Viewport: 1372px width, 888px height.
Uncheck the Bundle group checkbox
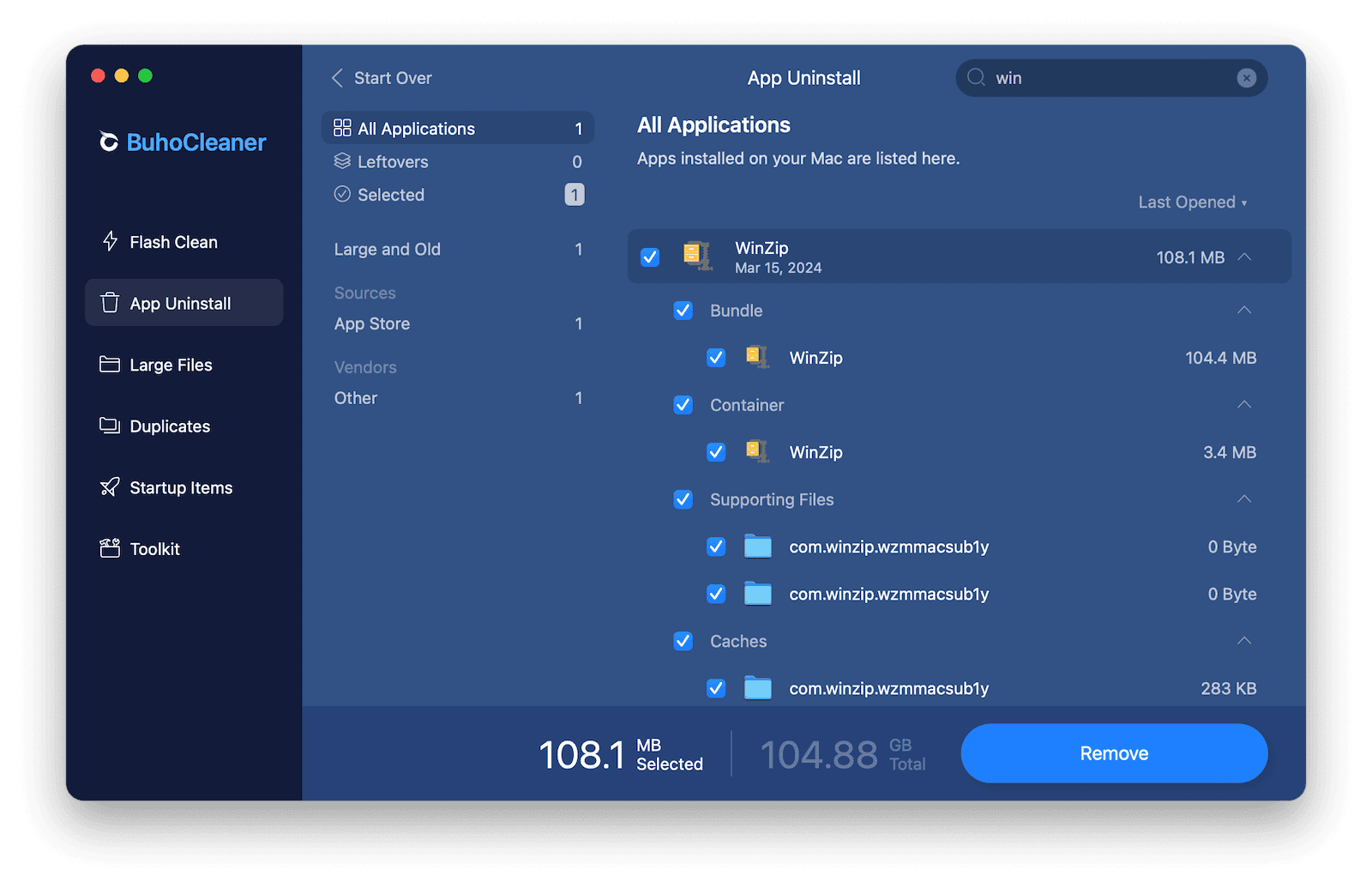[x=683, y=311]
